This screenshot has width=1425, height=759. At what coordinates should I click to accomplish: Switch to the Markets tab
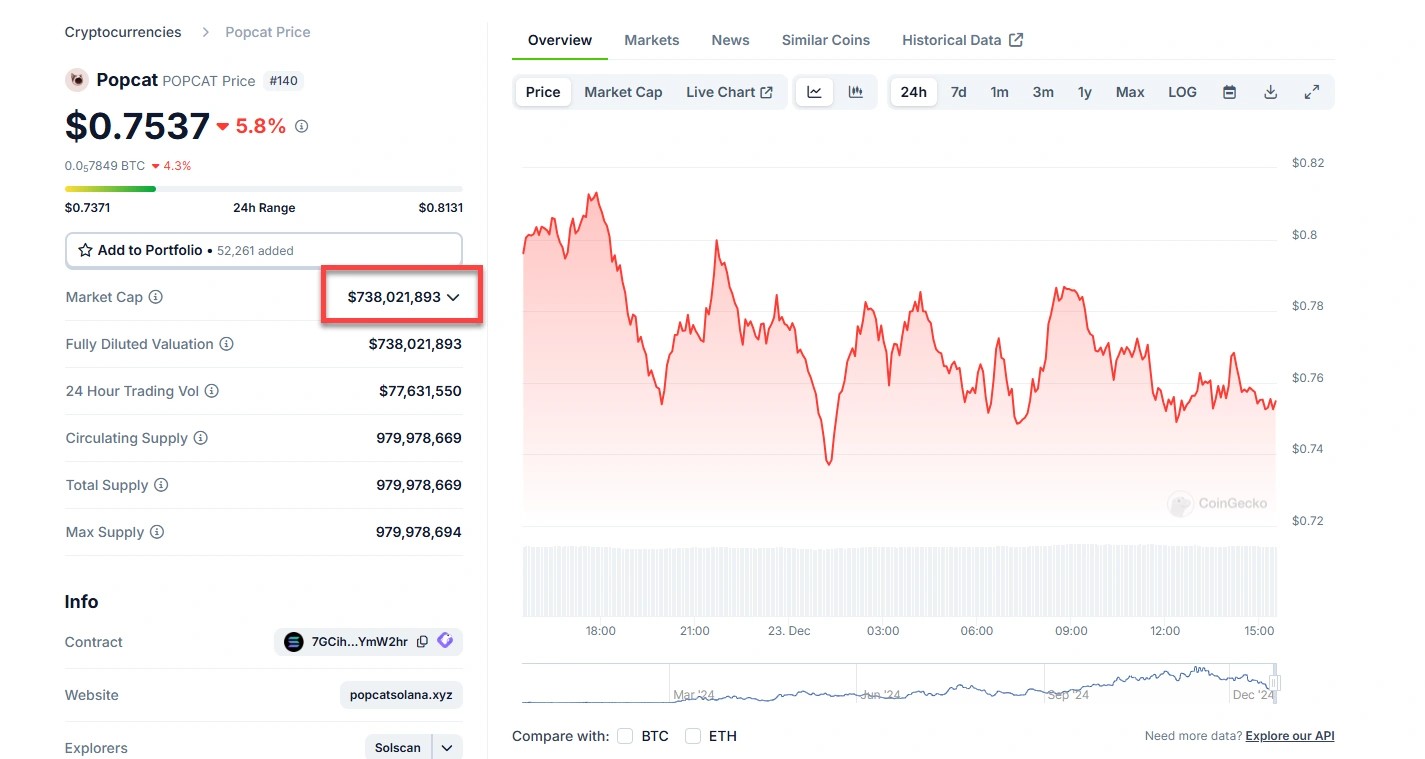tap(651, 40)
